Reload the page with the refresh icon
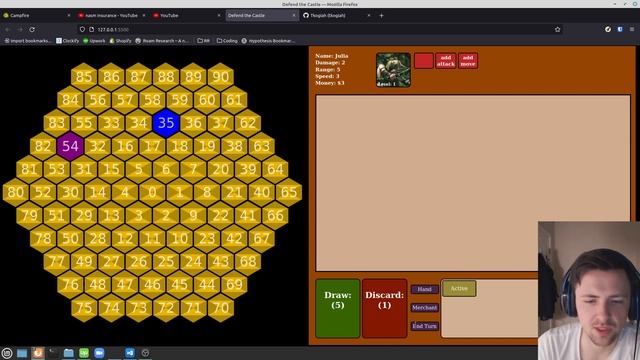The image size is (640, 360). point(32,29)
